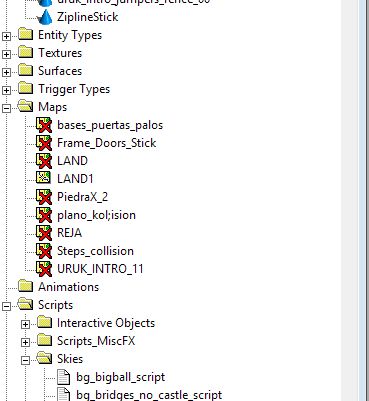Viewport: 369px width, 401px height.
Task: Click the Frame_Doors_Stick map icon
Action: pyautogui.click(x=44, y=143)
